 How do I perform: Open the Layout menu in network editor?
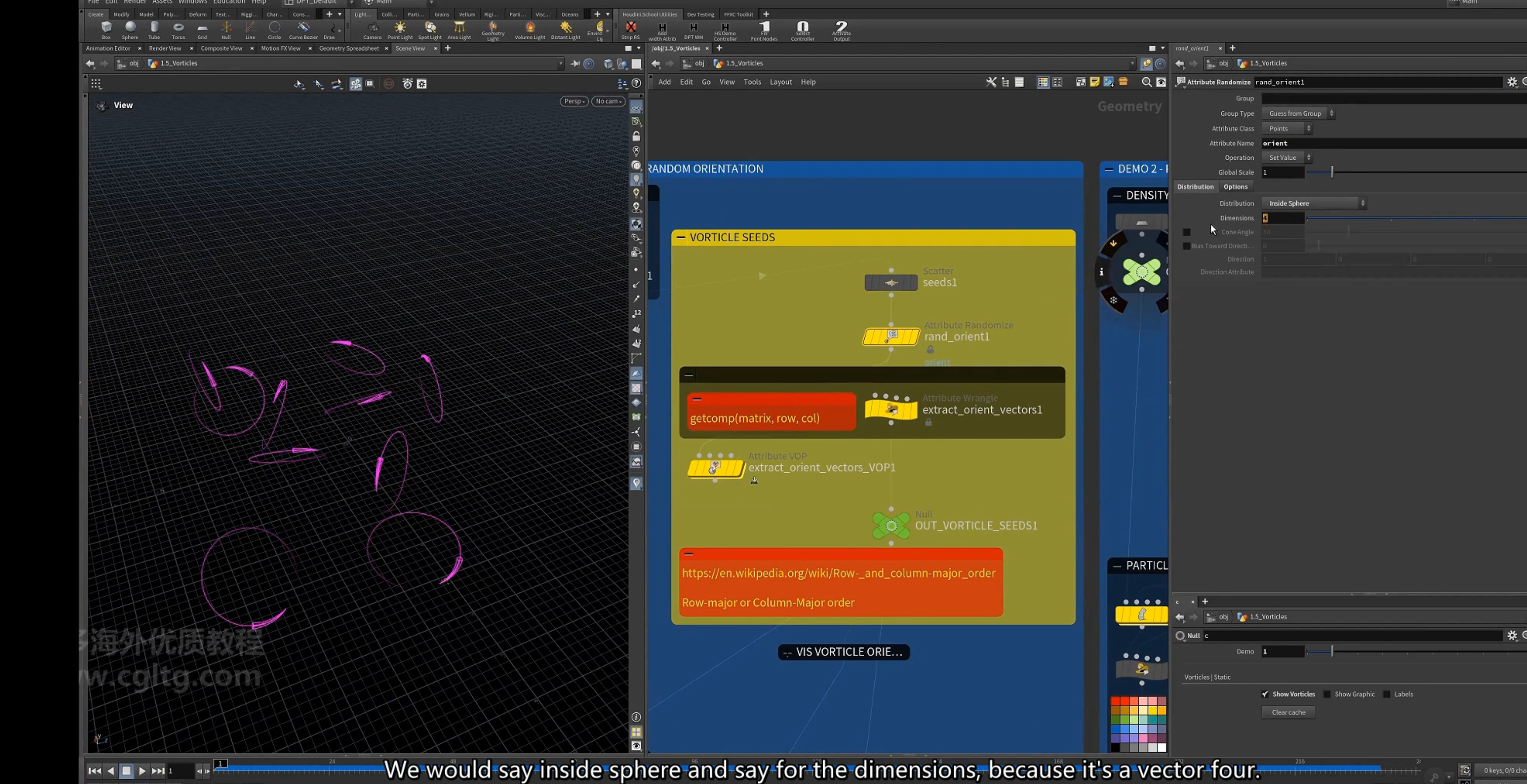(781, 82)
